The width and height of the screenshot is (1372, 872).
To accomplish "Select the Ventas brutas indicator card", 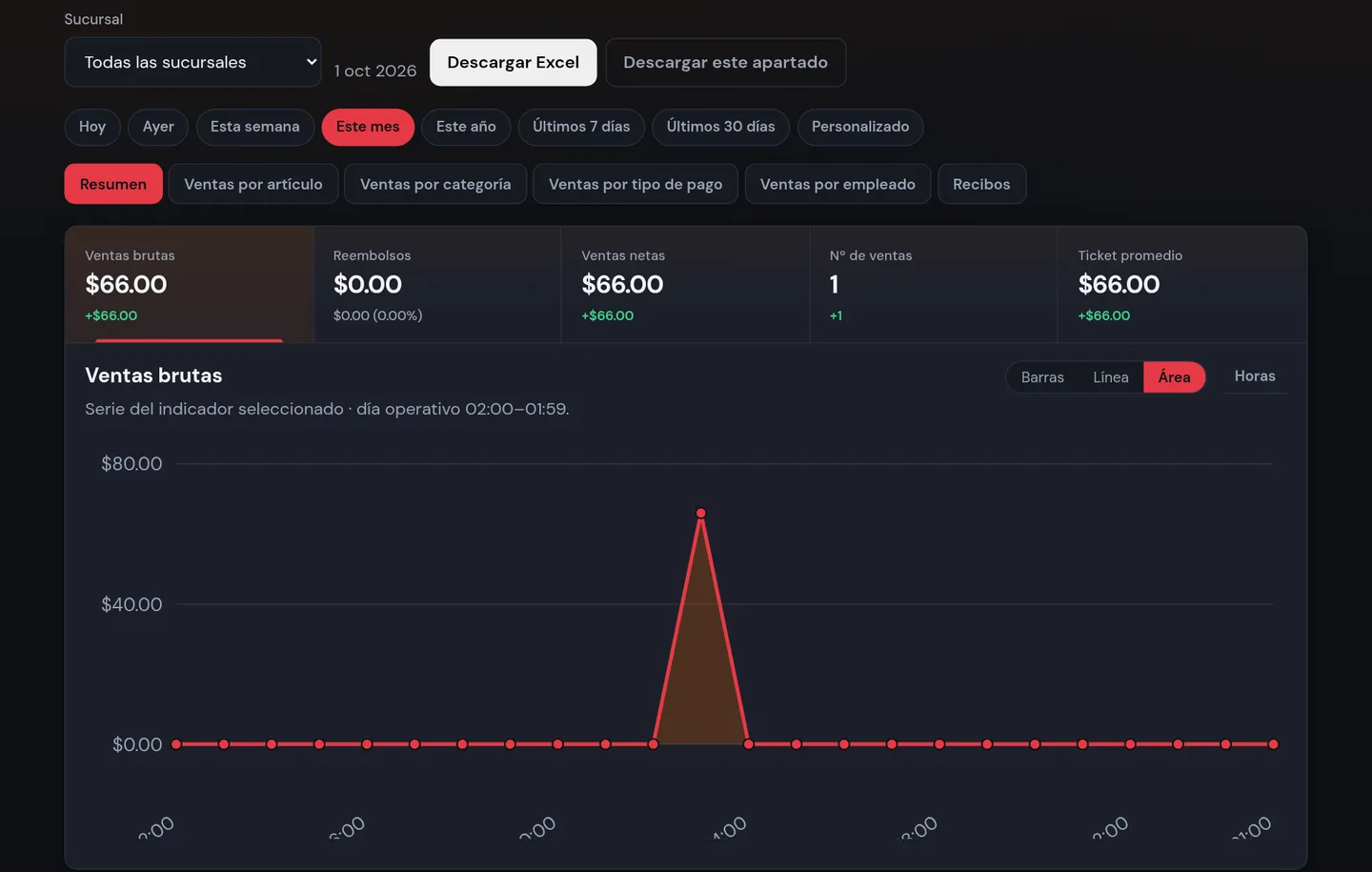I will (x=190, y=284).
